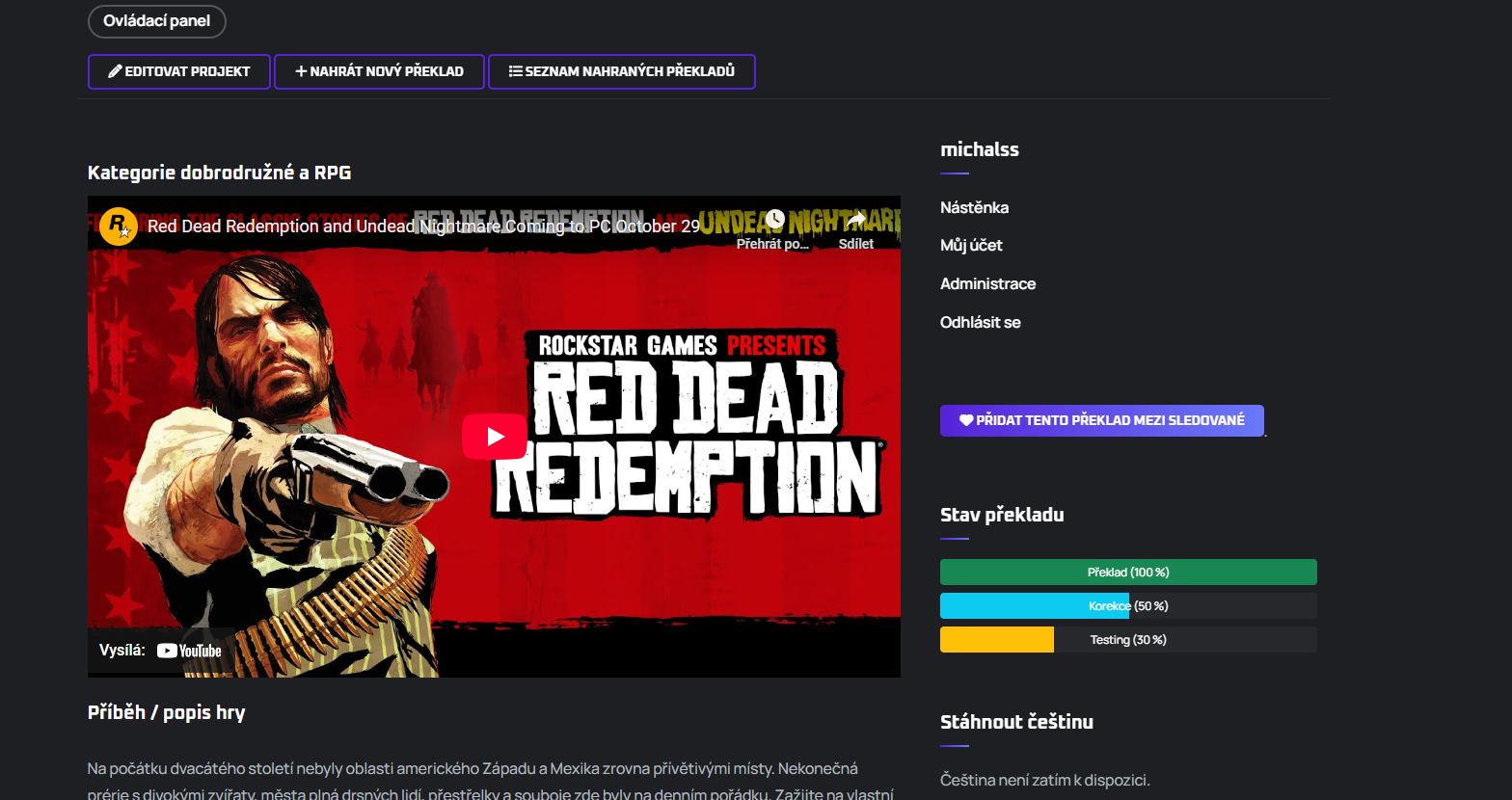This screenshot has width=1512, height=800.
Task: Click the Testing 30 % progress bar
Action: (x=1128, y=640)
